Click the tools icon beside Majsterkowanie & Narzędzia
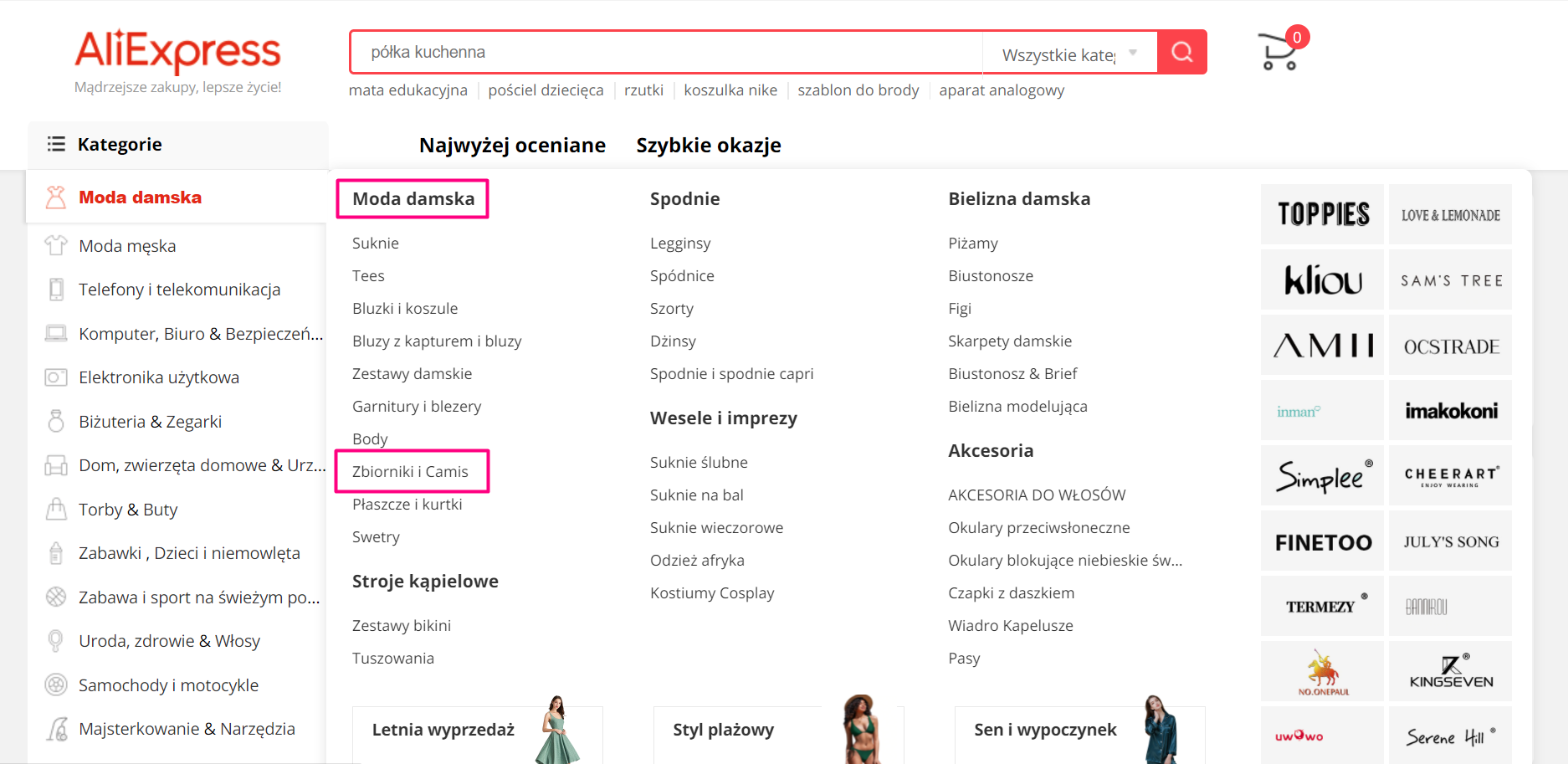This screenshot has width=1568, height=764. point(55,729)
